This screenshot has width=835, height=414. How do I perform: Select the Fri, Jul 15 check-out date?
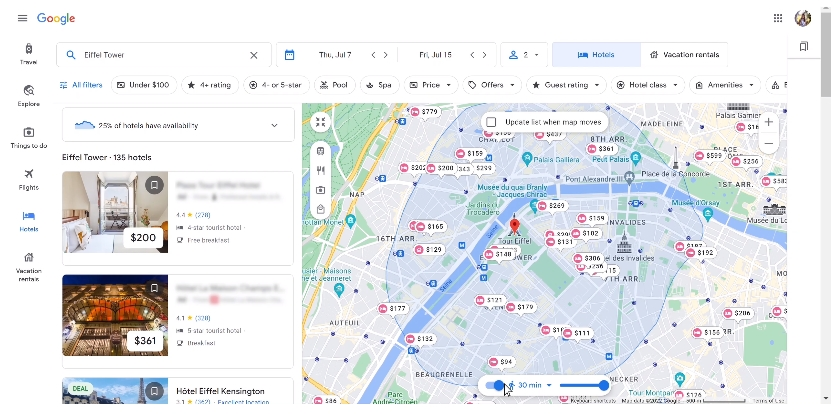point(435,55)
